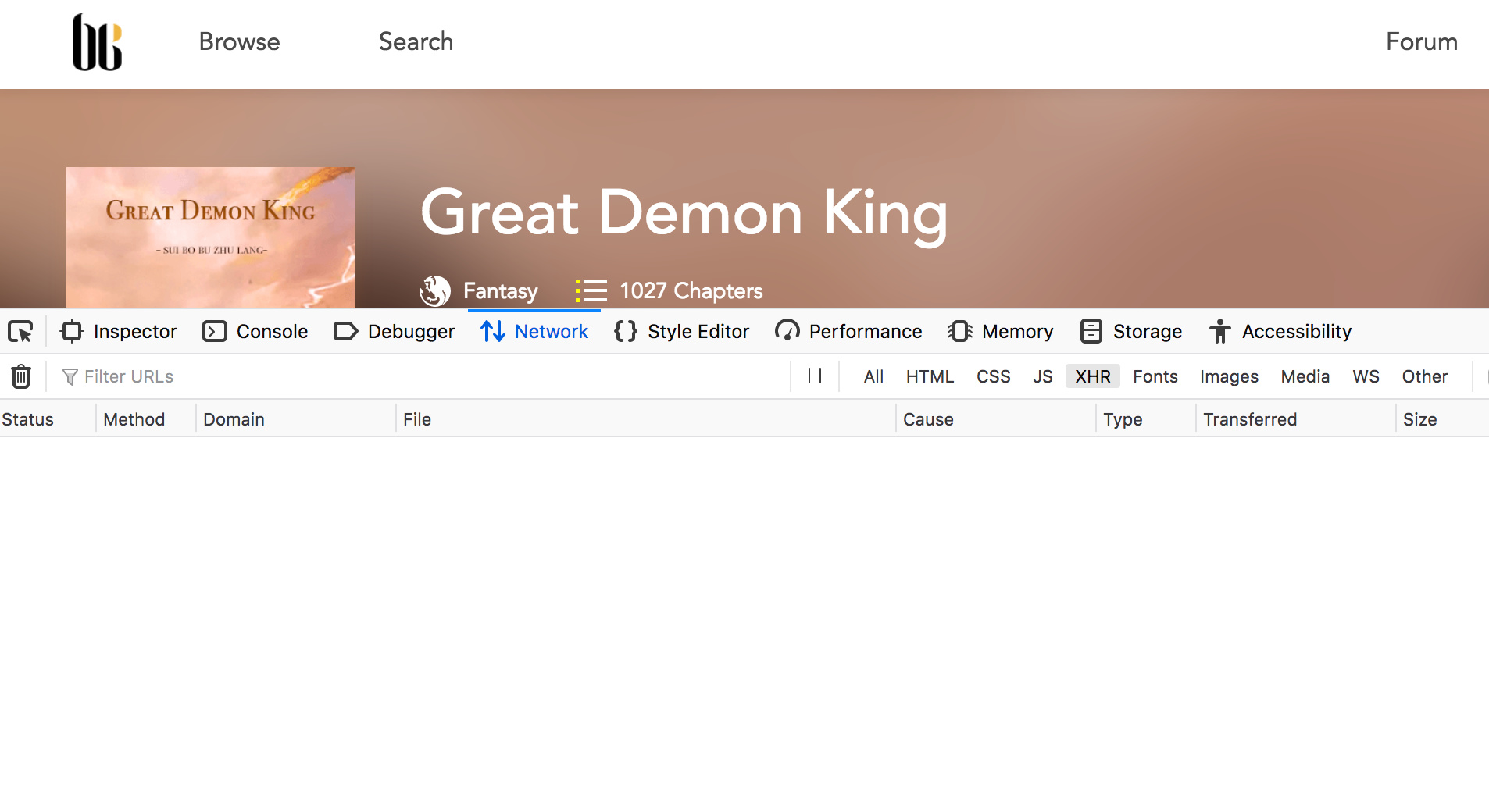Image resolution: width=1489 pixels, height=812 pixels.
Task: Enable the All requests filter
Action: [873, 376]
